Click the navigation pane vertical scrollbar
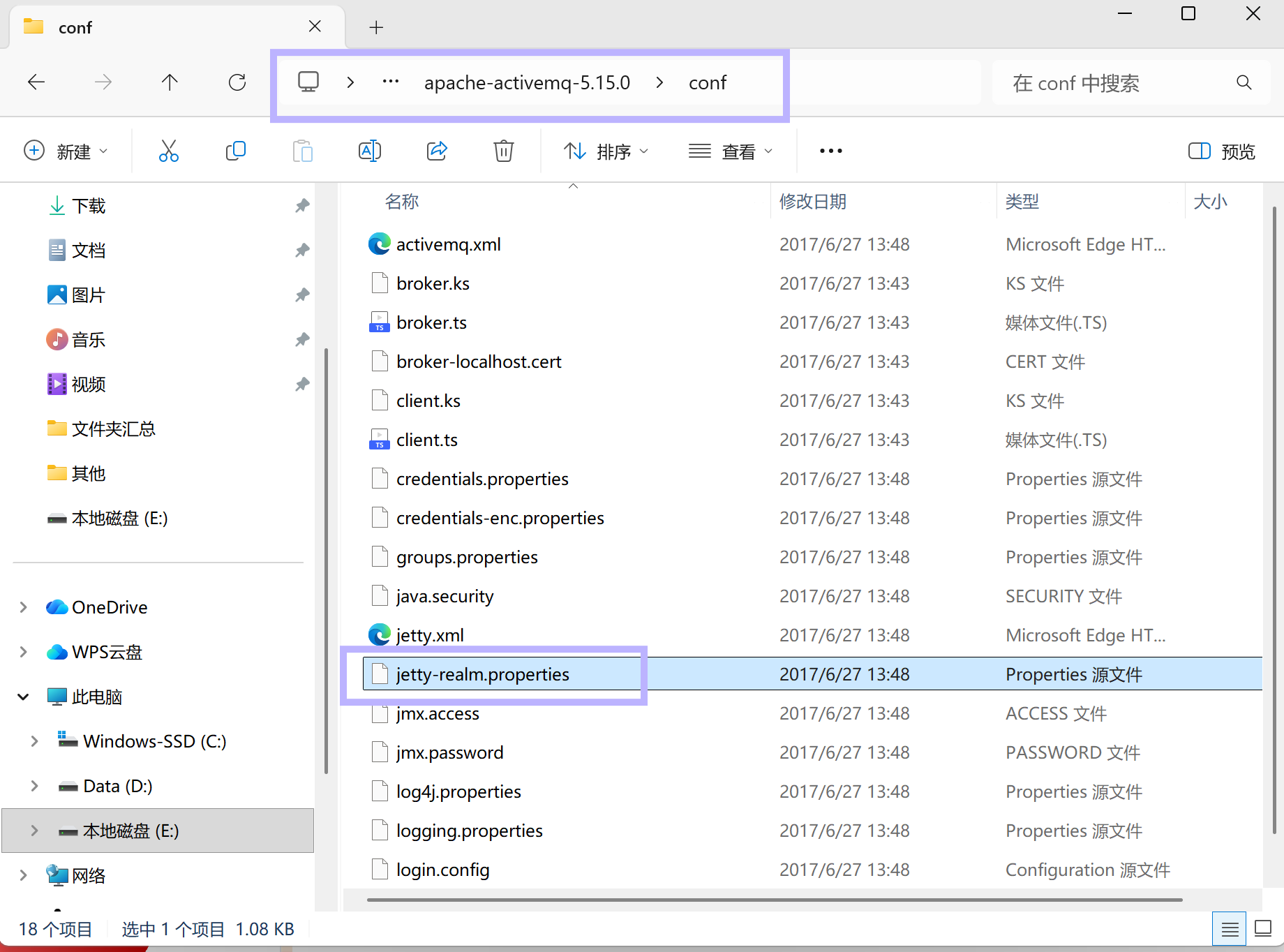The width and height of the screenshot is (1284, 952). click(x=326, y=561)
